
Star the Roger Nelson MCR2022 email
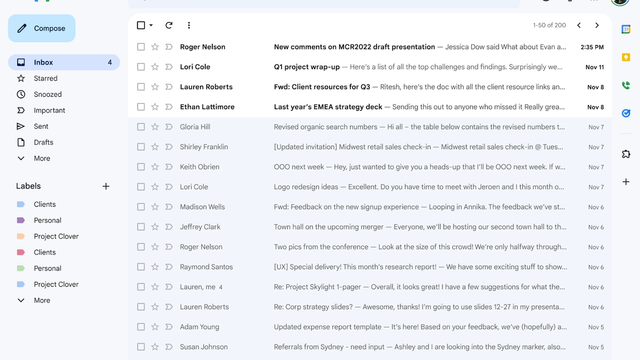point(155,47)
